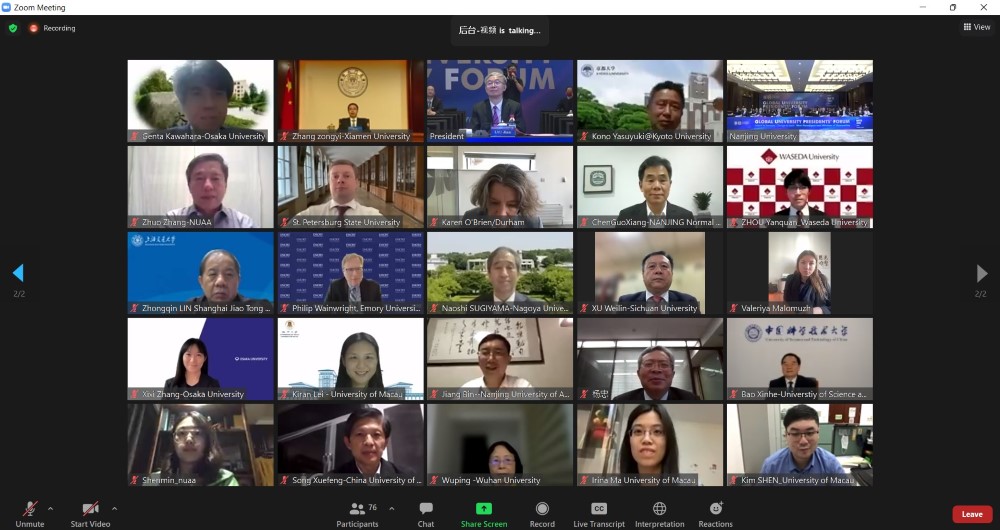This screenshot has width=1000, height=530.
Task: Expand the arrow next to Participants
Action: [x=391, y=508]
